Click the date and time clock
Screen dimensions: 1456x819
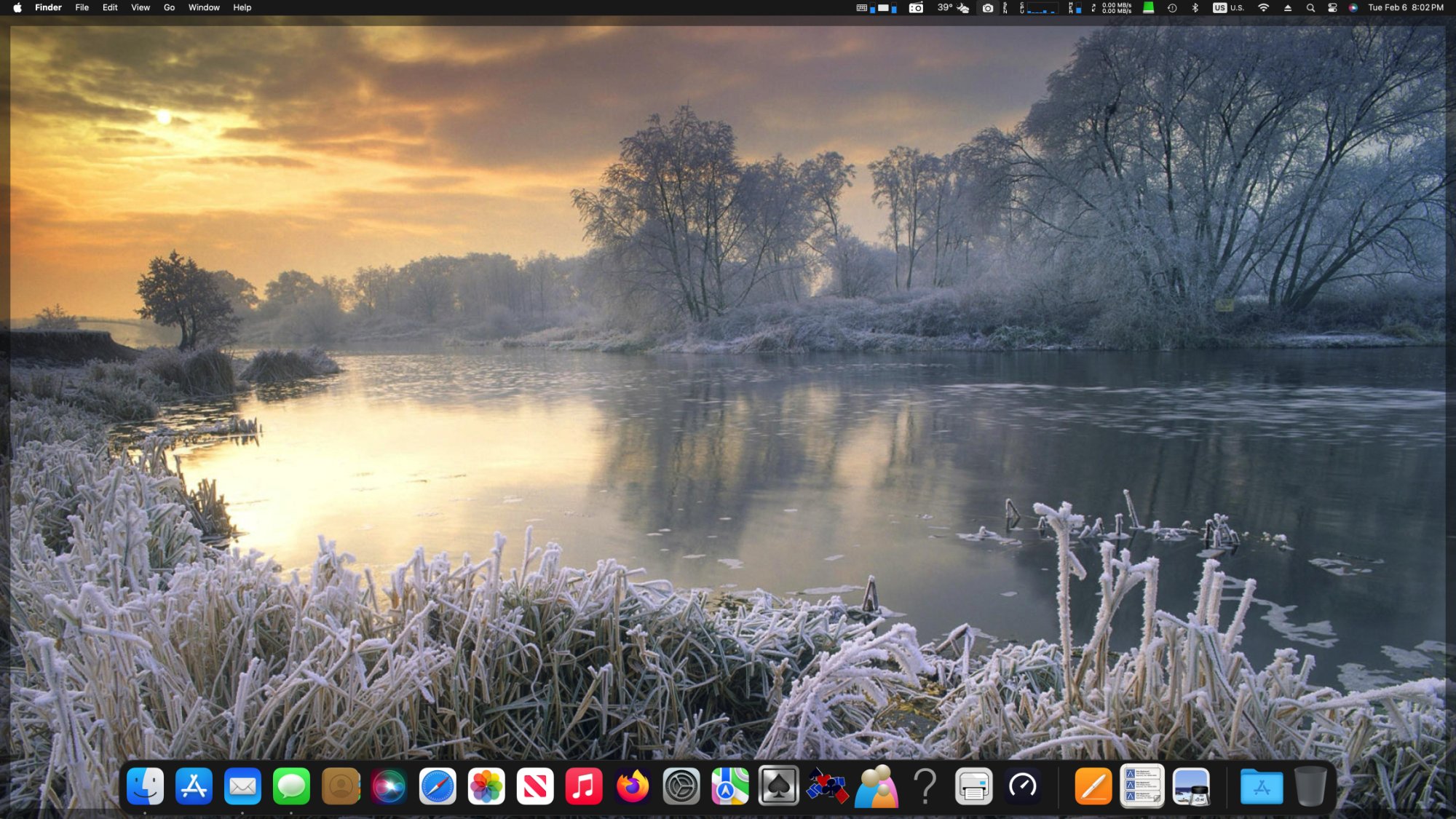1405,8
